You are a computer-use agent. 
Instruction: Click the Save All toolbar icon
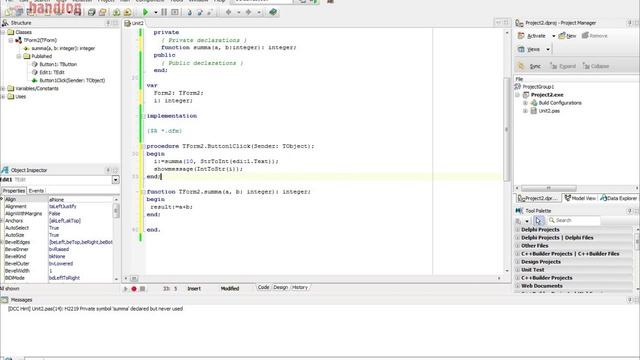pyautogui.click(x=92, y=12)
